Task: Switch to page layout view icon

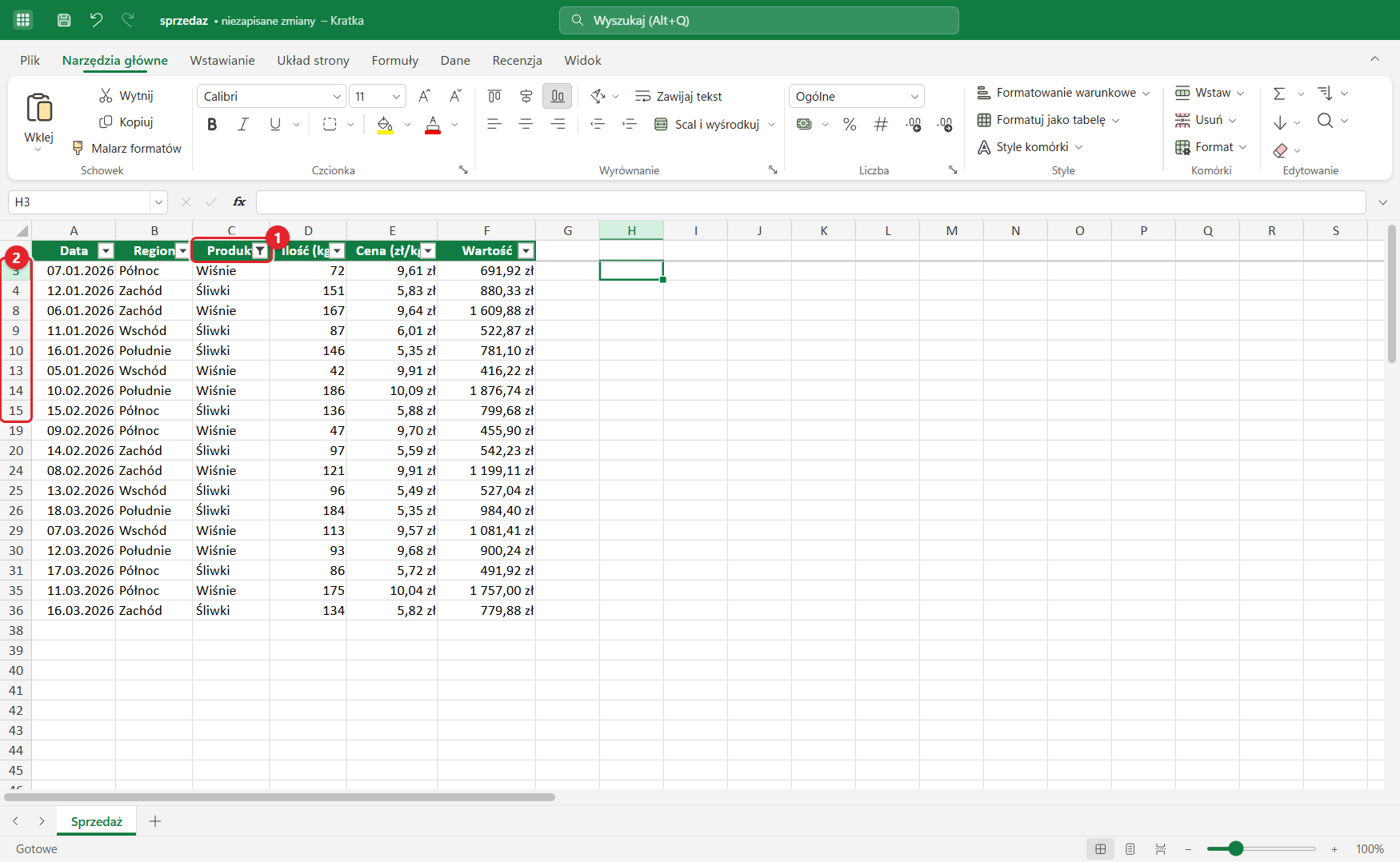Action: tap(1130, 848)
